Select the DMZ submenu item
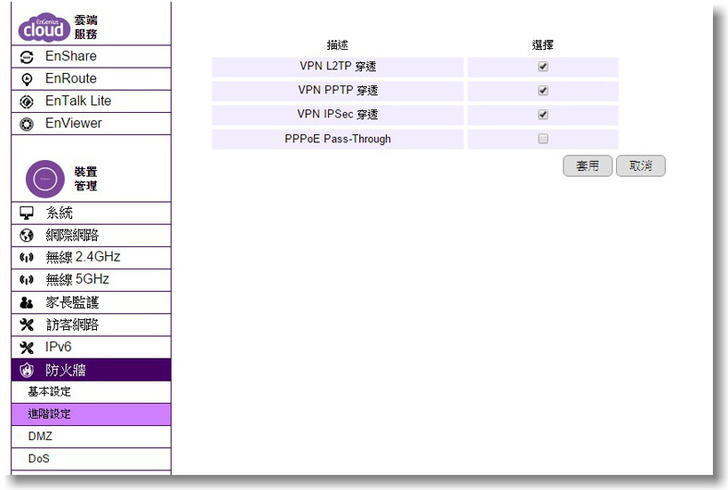 pyautogui.click(x=91, y=437)
